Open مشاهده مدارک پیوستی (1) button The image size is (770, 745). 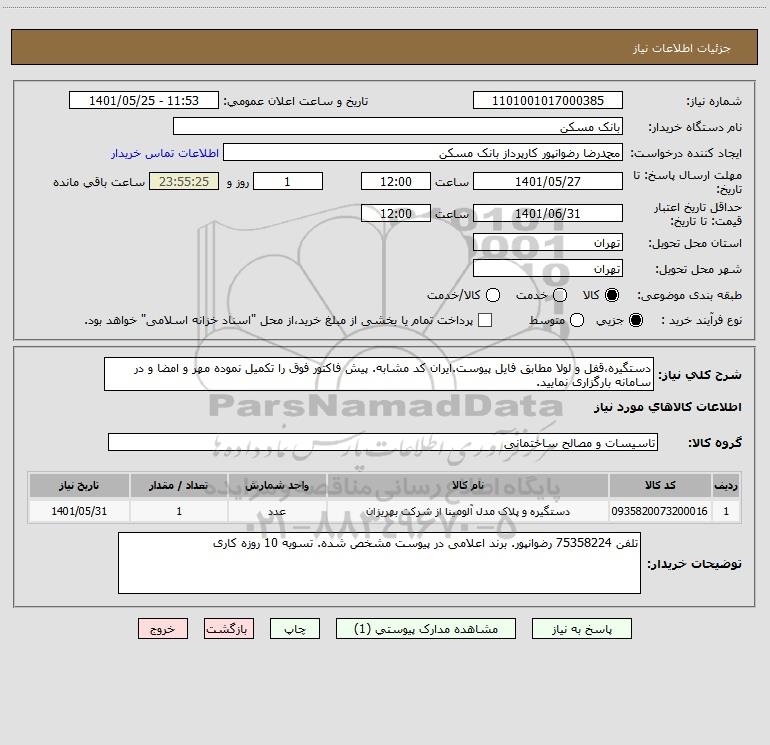pos(426,629)
